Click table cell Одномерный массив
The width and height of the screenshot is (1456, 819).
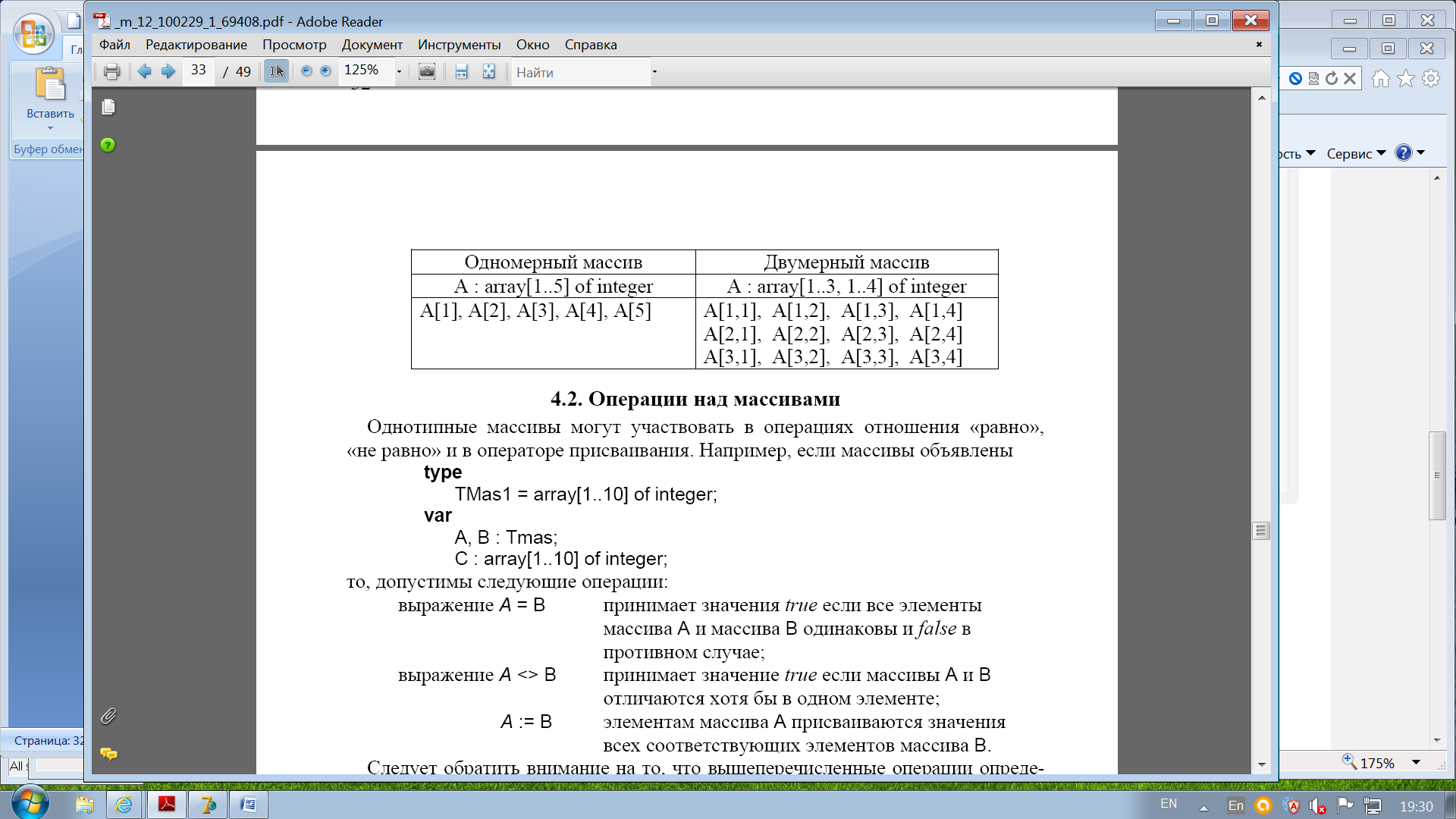[554, 262]
